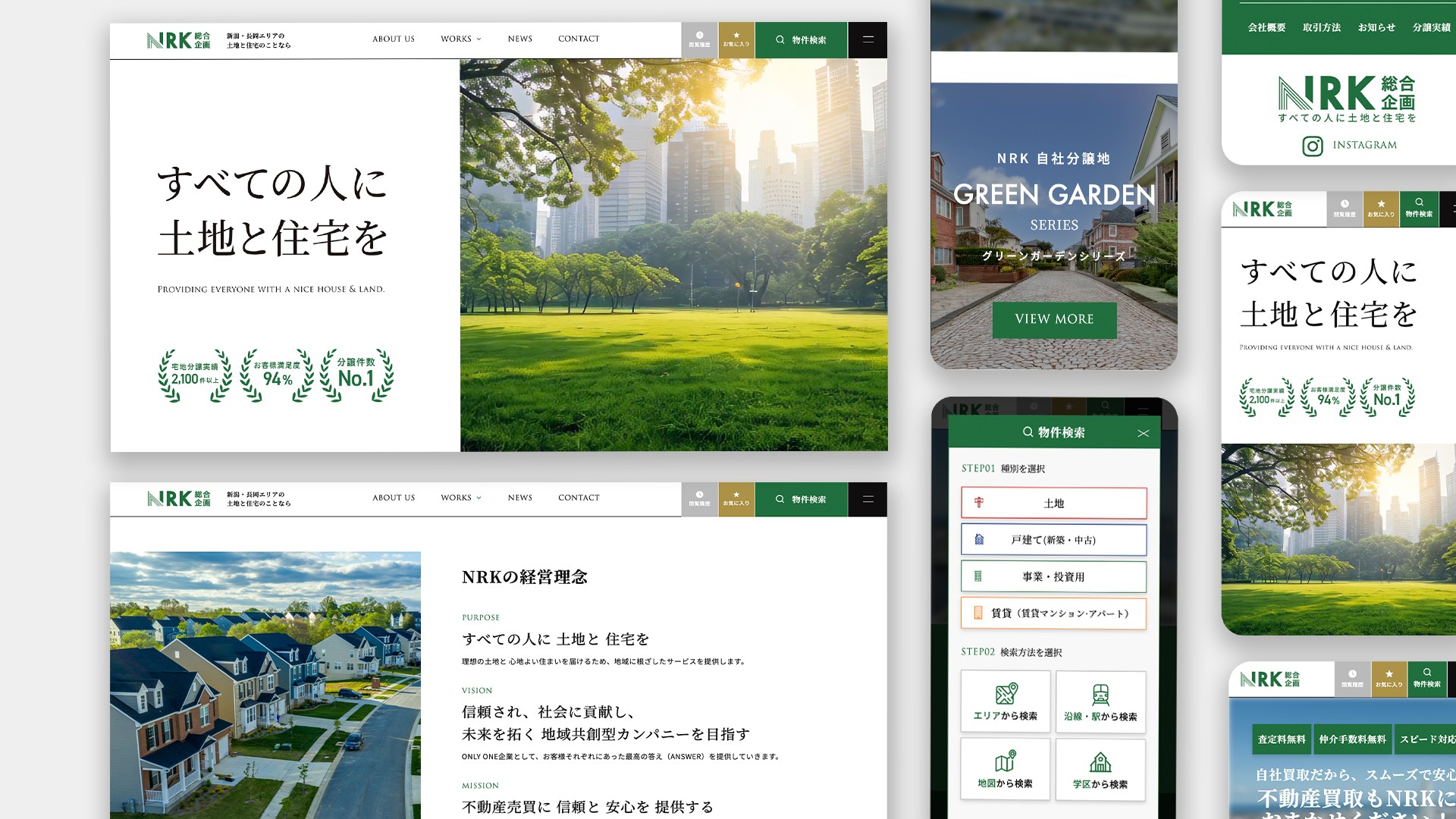Open CONTACT in top desktop nav
The width and height of the screenshot is (1456, 819).
coord(579,39)
